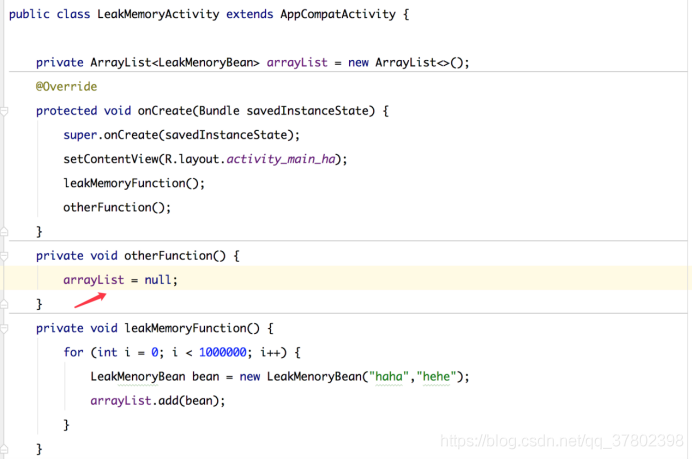Click the @Override annotation

point(66,87)
